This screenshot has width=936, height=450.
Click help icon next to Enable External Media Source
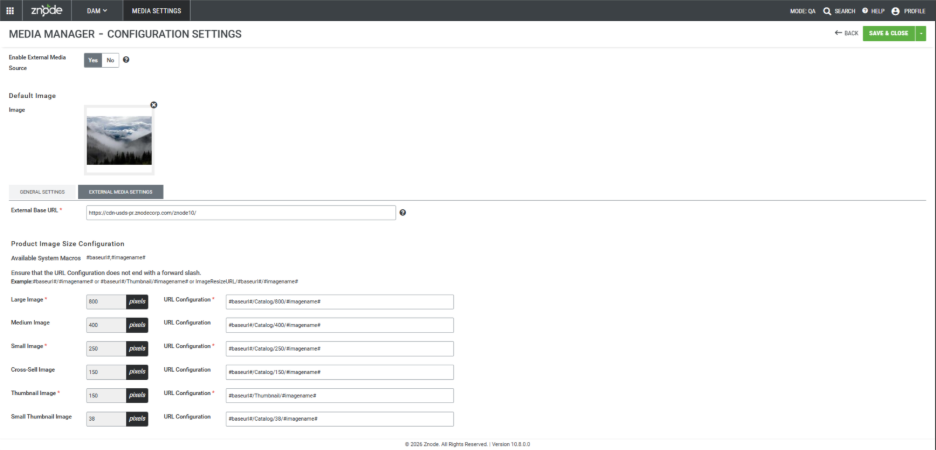click(126, 60)
